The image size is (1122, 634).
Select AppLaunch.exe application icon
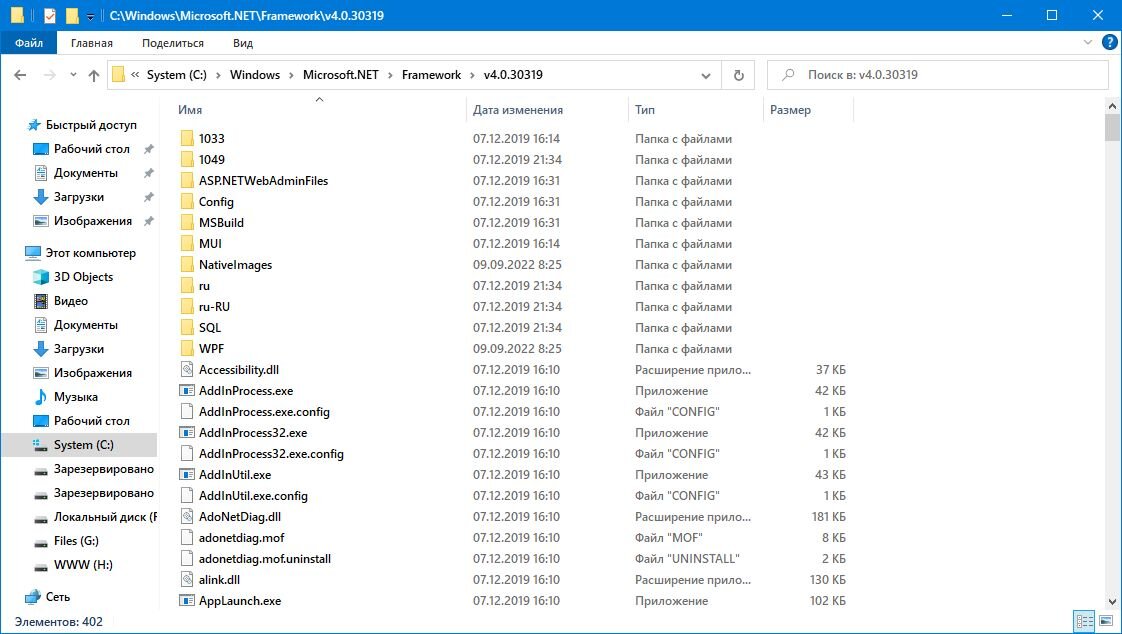[187, 600]
